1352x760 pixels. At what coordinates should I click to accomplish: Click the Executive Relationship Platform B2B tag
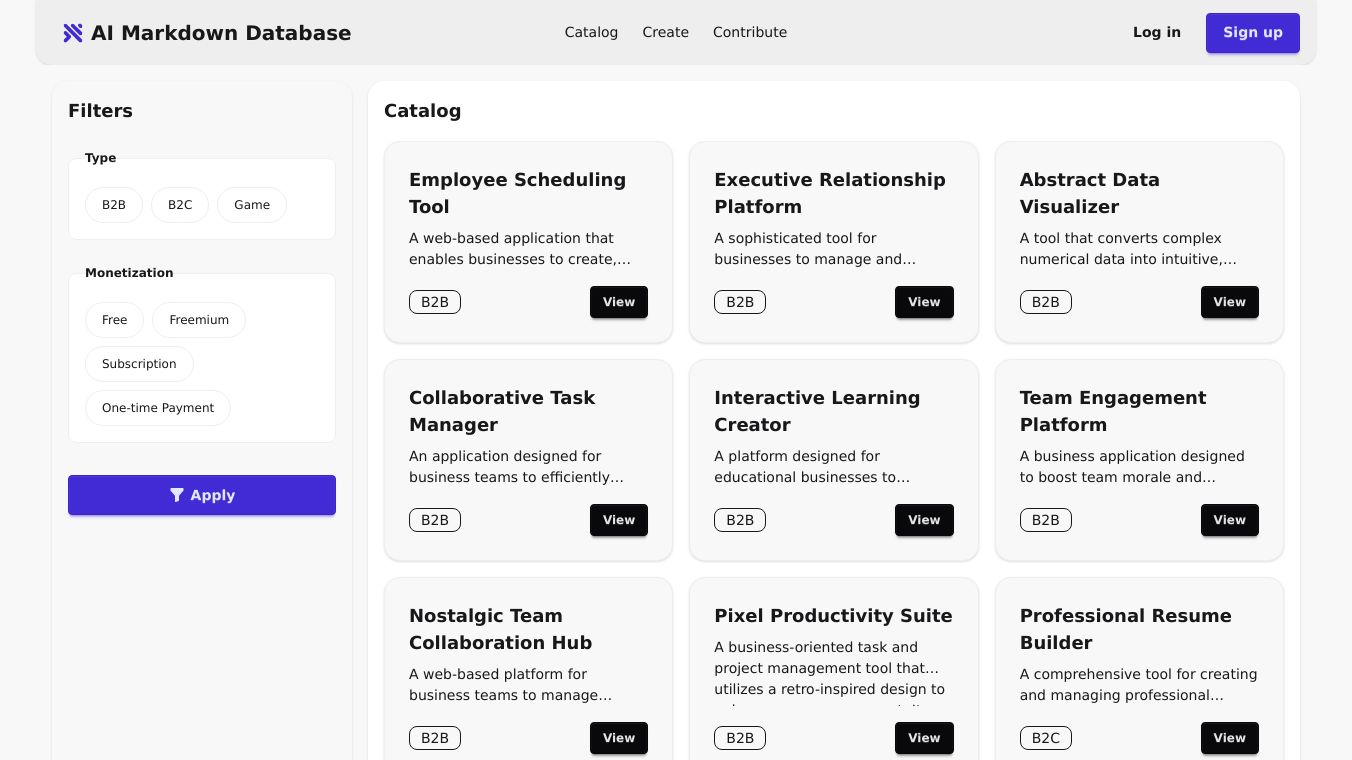click(740, 302)
